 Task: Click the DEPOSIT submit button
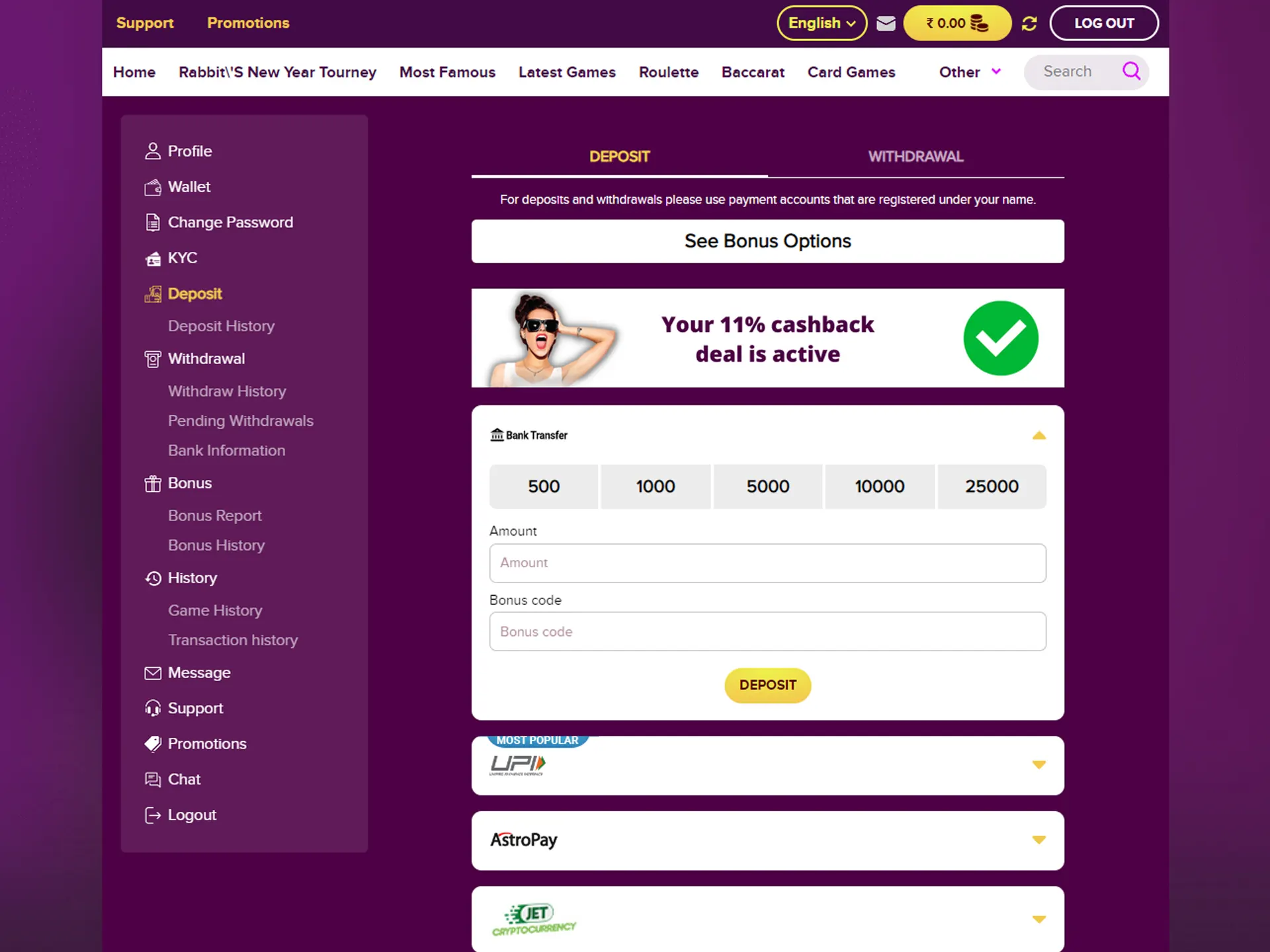(x=768, y=685)
